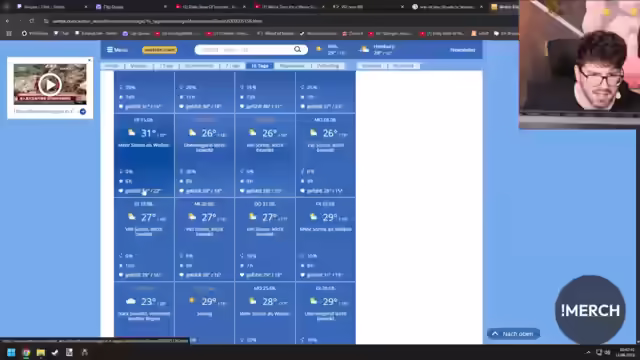This screenshot has width=640, height=360.
Task: Open the hamburger Menu icon
Action: [110, 50]
